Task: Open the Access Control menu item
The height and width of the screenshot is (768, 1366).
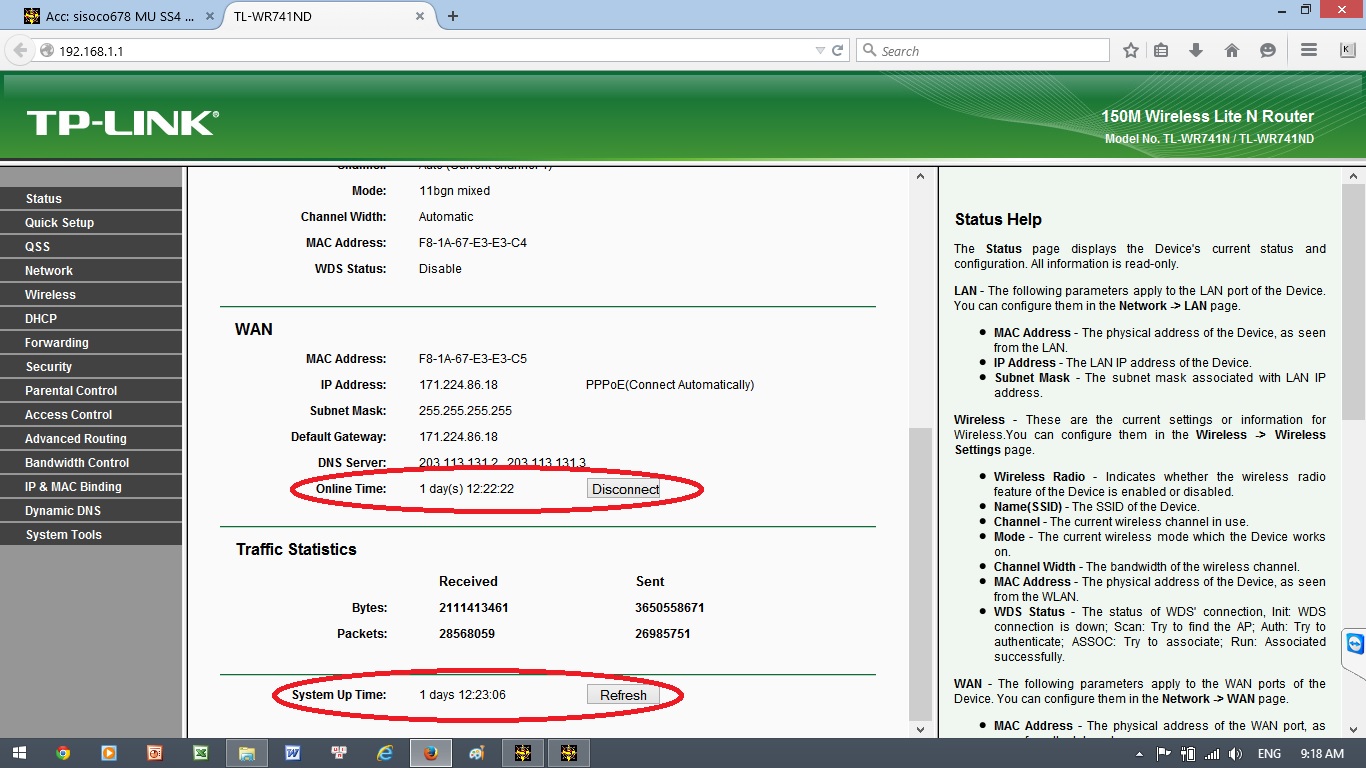Action: tap(91, 414)
